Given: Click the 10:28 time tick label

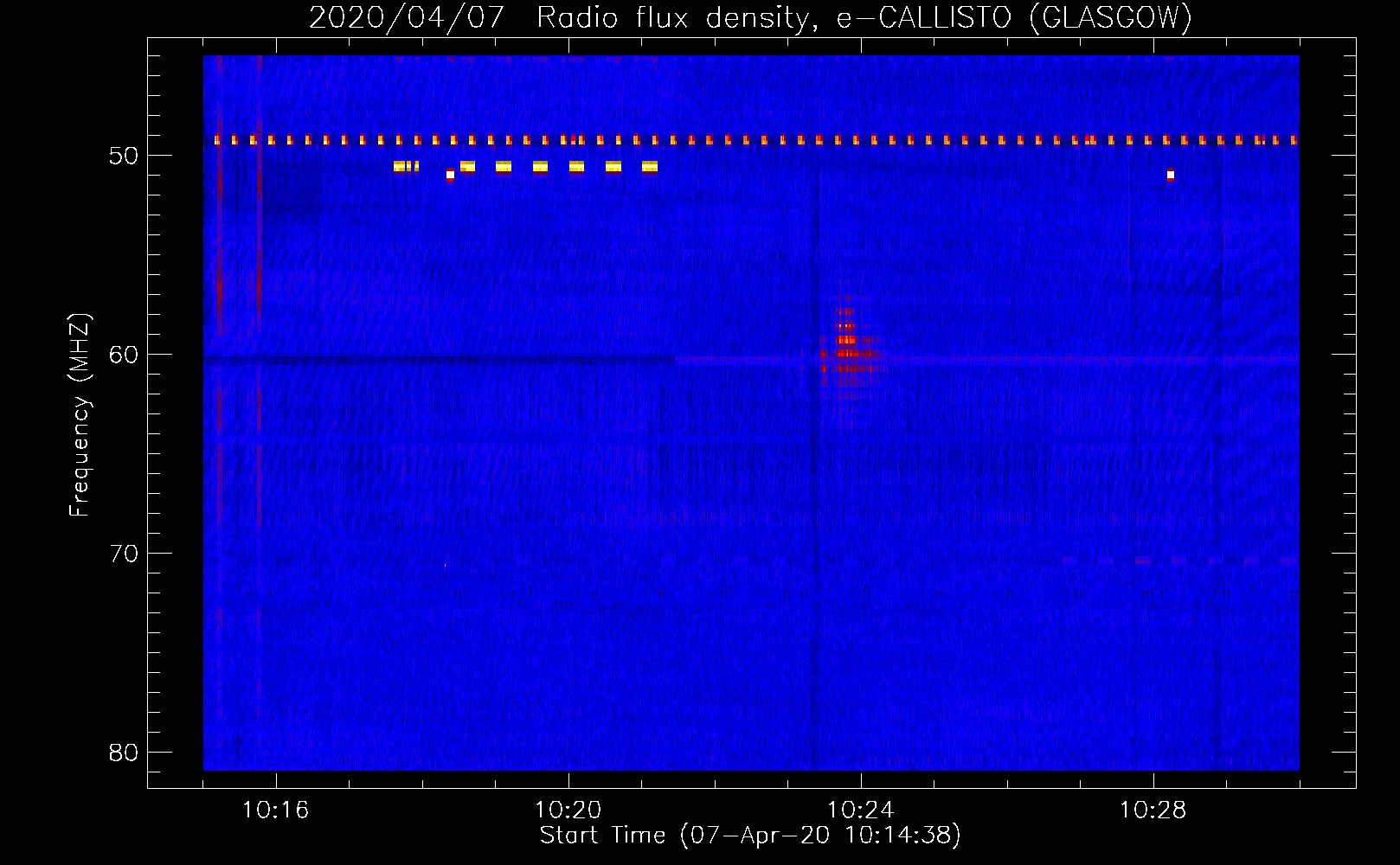Looking at the screenshot, I should click(1153, 811).
